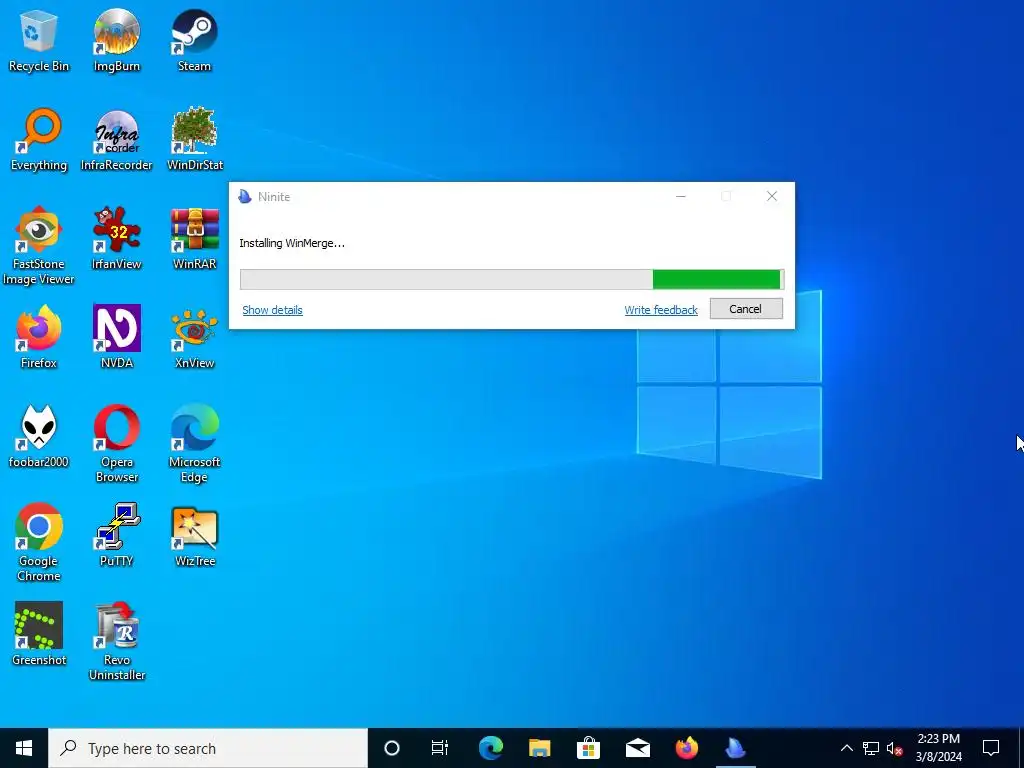Select the WinDirStat desktop shortcut
The image size is (1024, 768).
click(x=195, y=140)
